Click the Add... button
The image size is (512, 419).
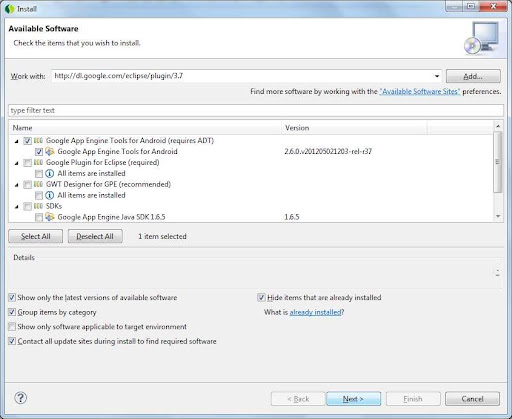coord(473,76)
